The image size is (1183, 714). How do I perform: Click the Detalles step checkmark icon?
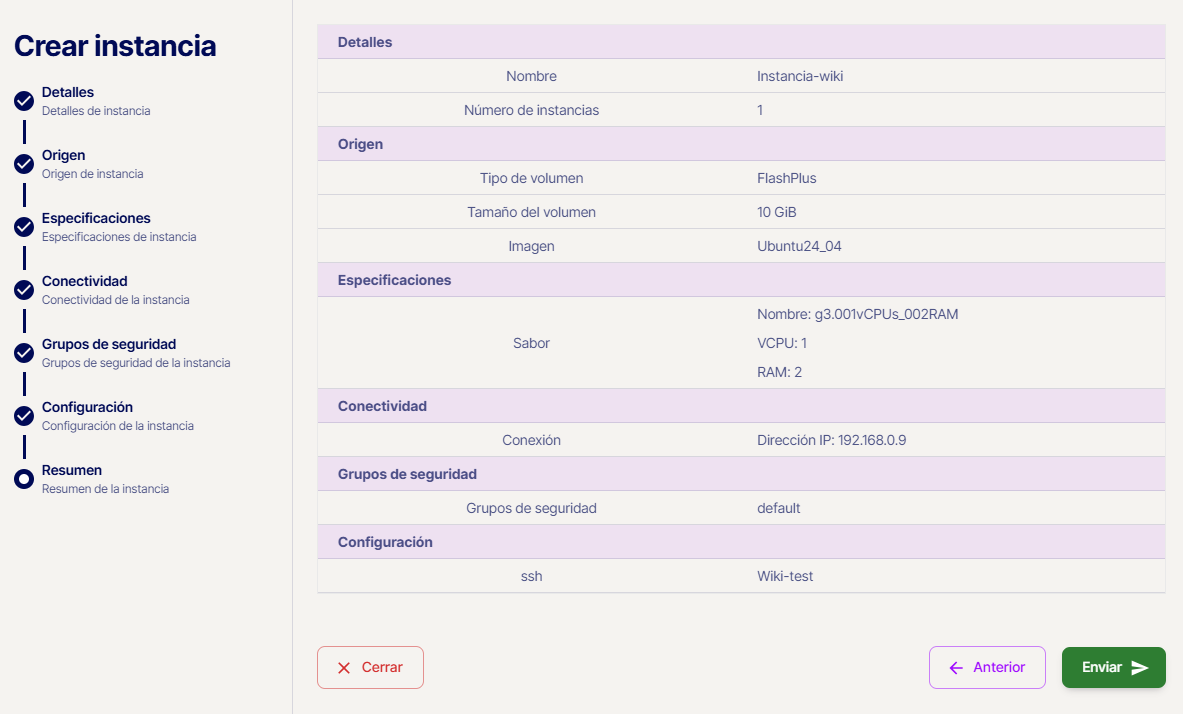(24, 101)
